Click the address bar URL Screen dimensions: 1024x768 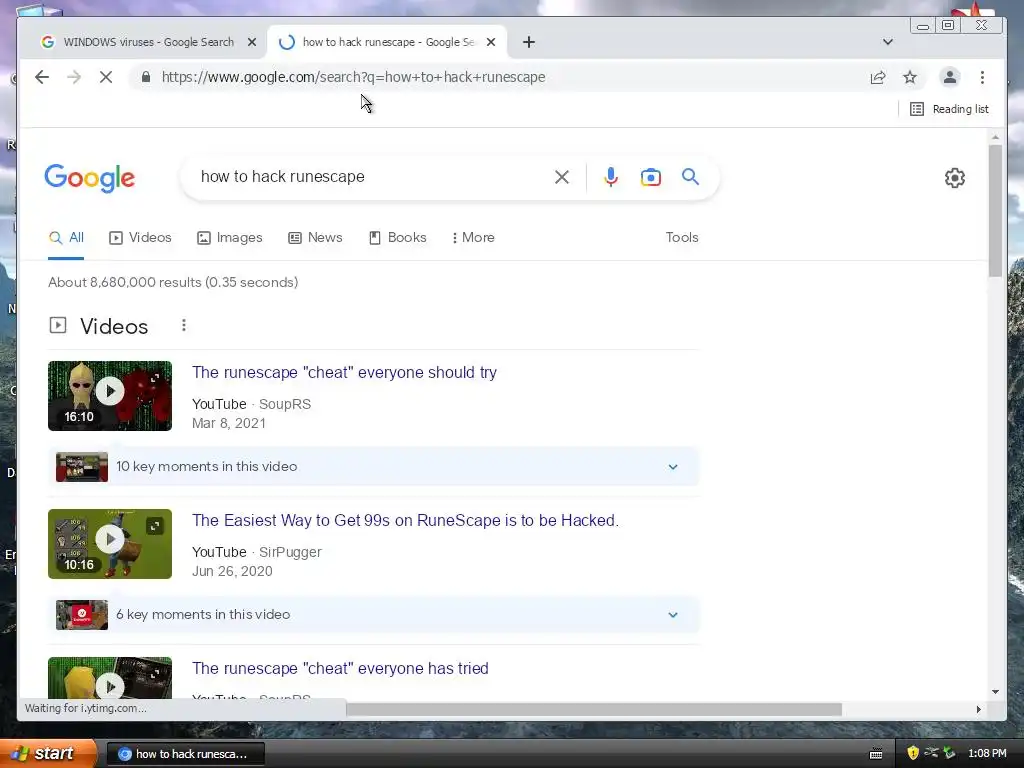353,77
